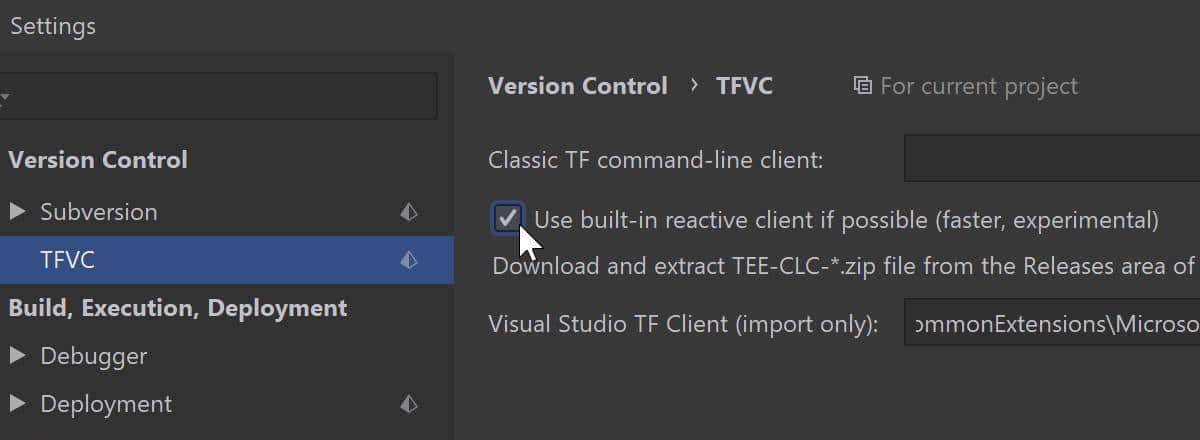
Task: Open the Deployment settings page
Action: 106,404
